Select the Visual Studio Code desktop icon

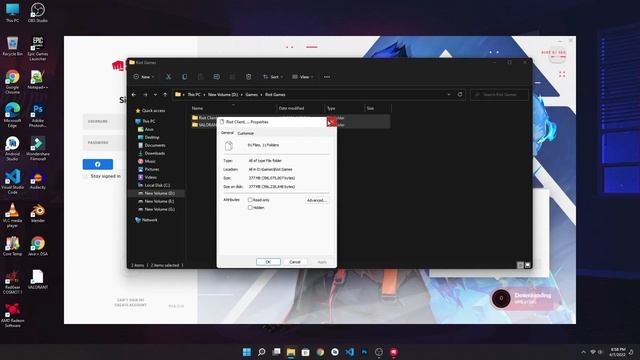pos(13,182)
